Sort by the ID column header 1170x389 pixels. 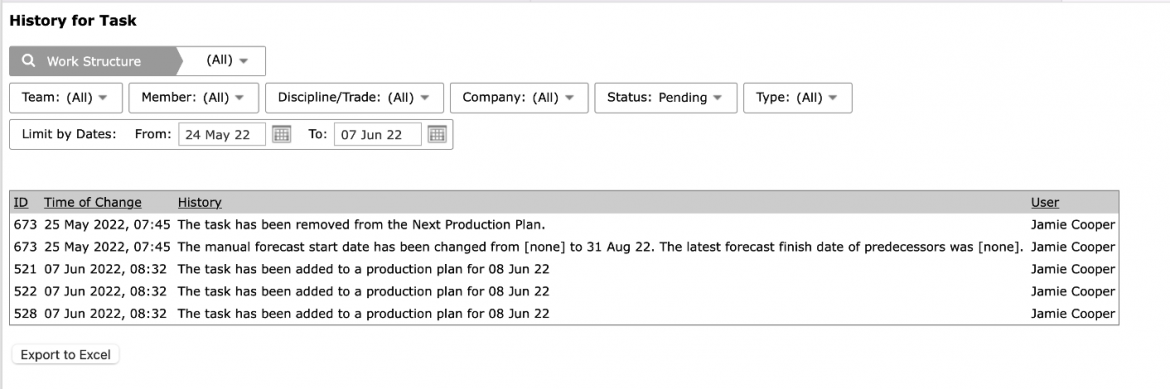point(21,202)
